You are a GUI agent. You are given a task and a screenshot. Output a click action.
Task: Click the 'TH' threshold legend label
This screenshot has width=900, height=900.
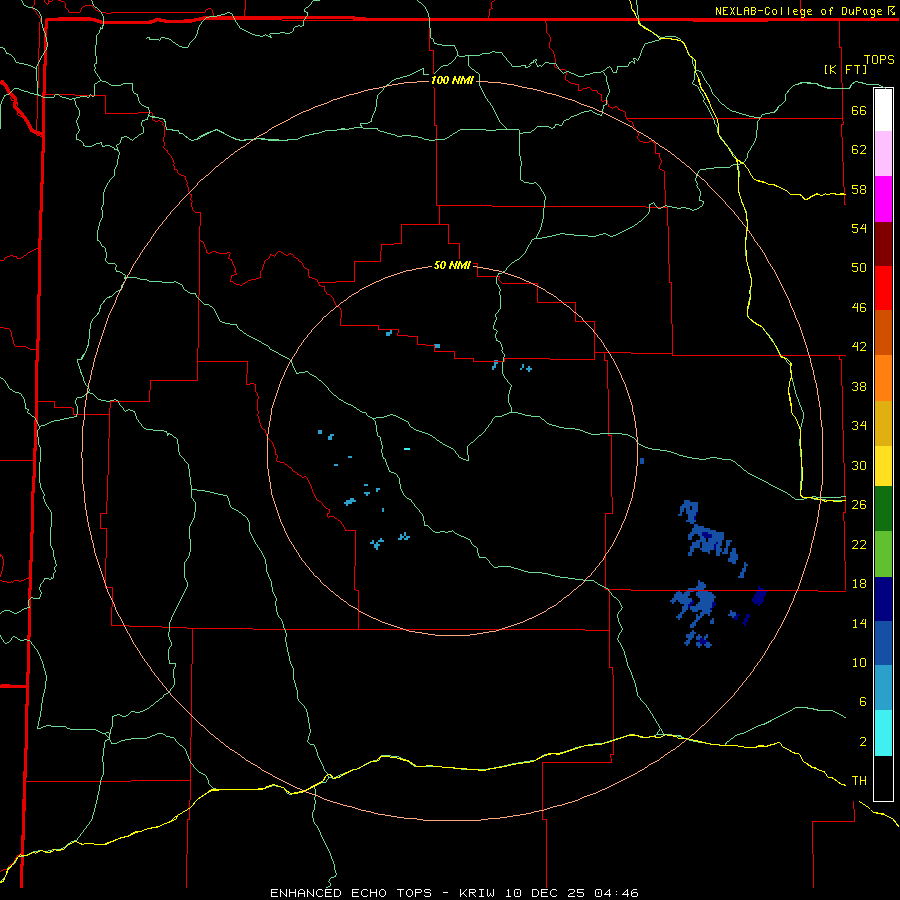859,781
